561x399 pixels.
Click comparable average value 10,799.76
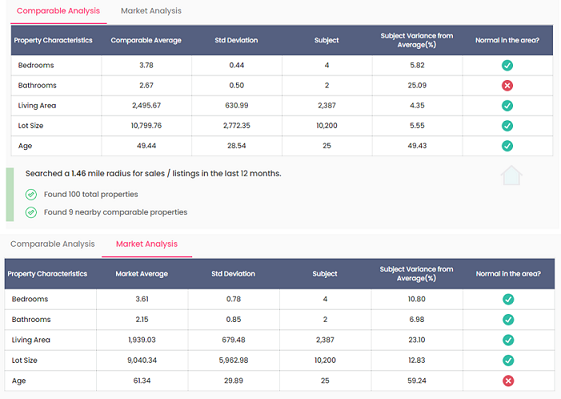pos(146,126)
